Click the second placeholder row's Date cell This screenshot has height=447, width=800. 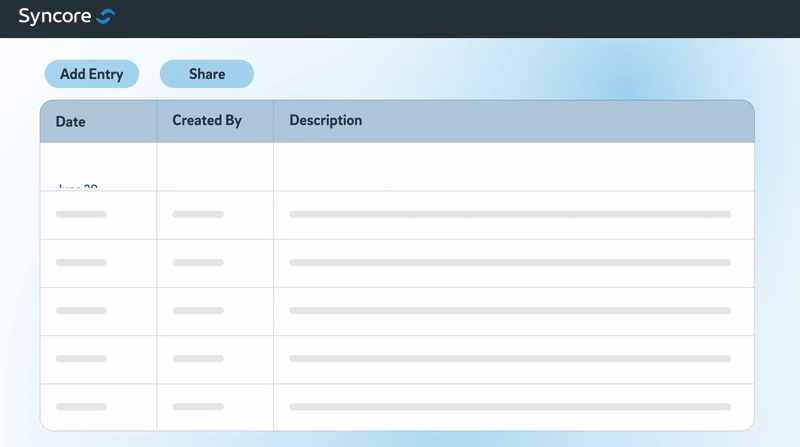coord(81,263)
